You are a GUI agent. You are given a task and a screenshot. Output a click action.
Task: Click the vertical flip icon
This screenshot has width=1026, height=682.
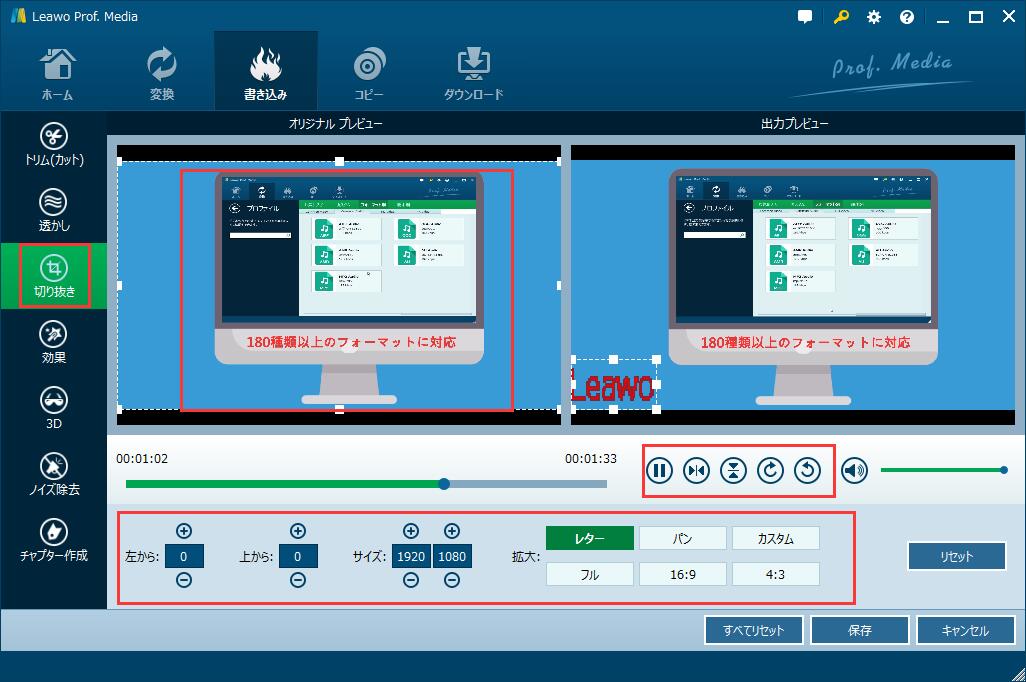tap(734, 471)
